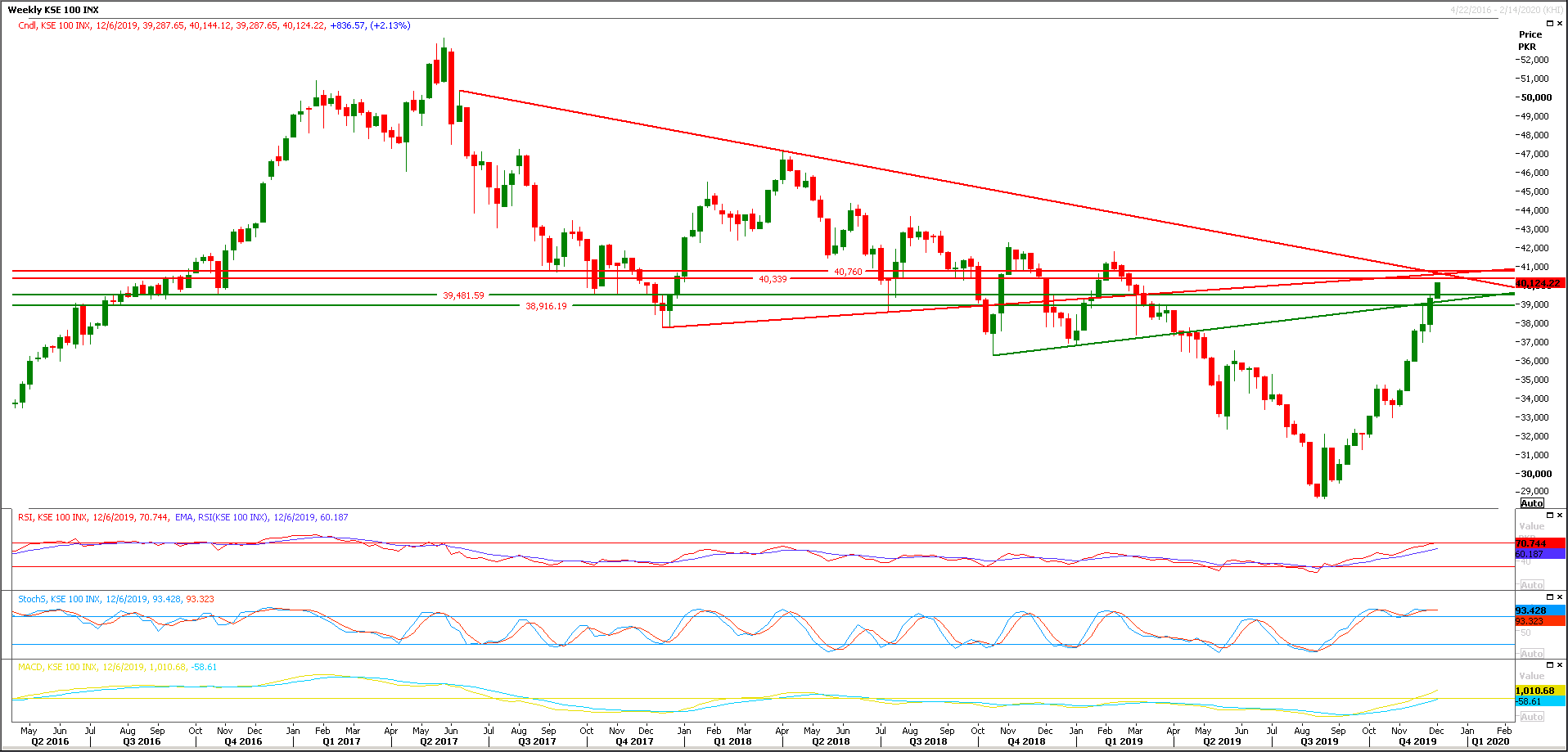This screenshot has height=752, width=1568.
Task: Maximize the main price chart pane
Action: [1550, 24]
